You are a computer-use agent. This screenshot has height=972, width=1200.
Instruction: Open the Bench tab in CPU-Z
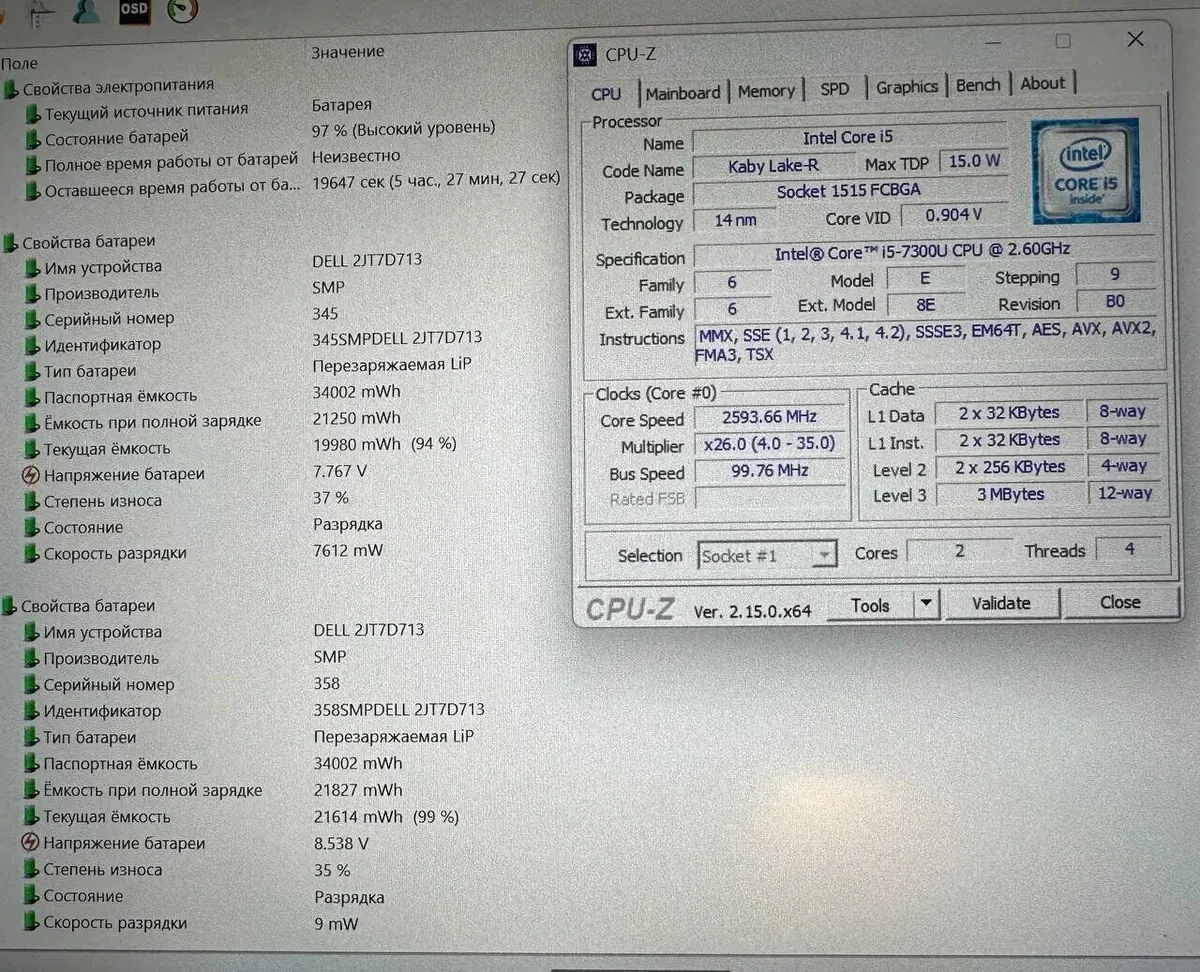click(977, 85)
